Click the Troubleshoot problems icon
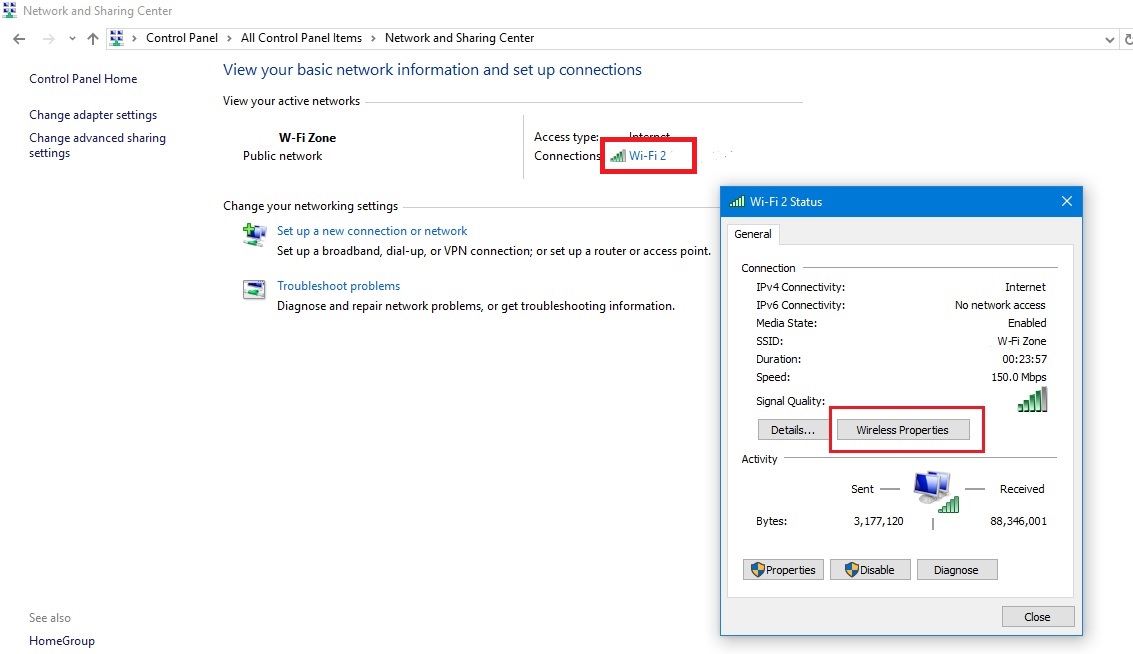This screenshot has width=1133, height=654. (x=254, y=290)
